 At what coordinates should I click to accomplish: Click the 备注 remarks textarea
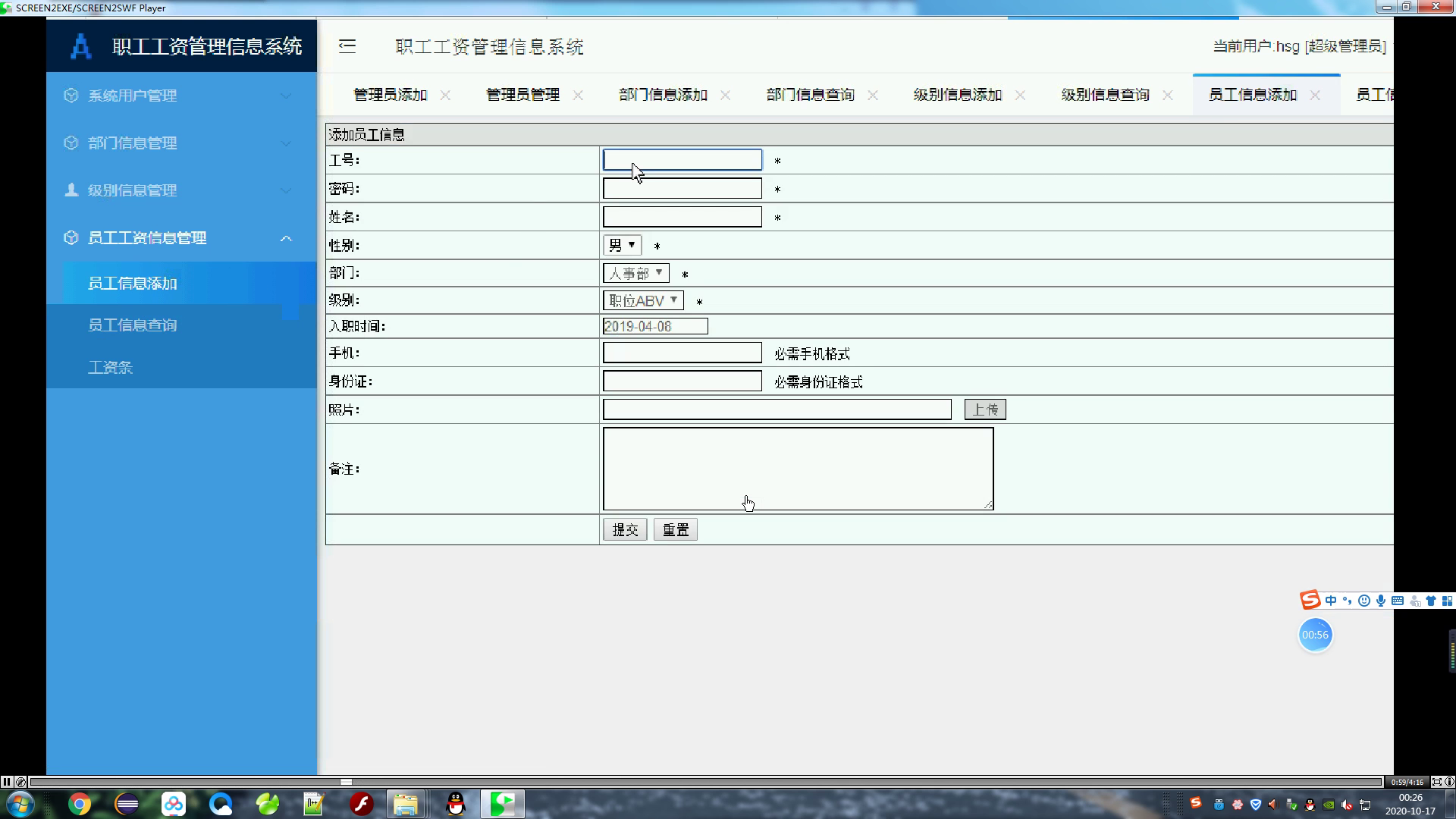coord(798,469)
